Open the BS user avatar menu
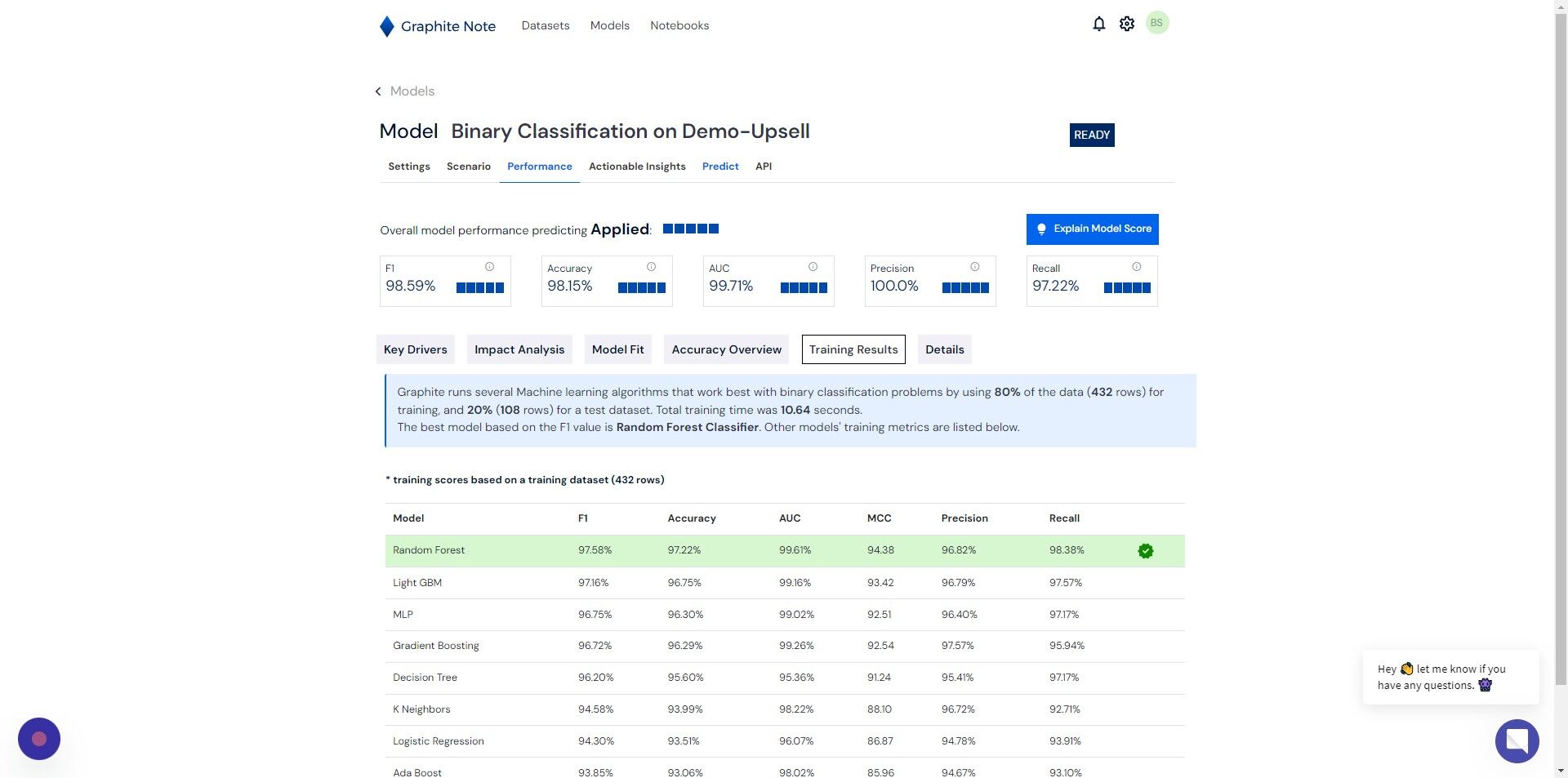Screen dimensions: 1568x778 [1156, 23]
